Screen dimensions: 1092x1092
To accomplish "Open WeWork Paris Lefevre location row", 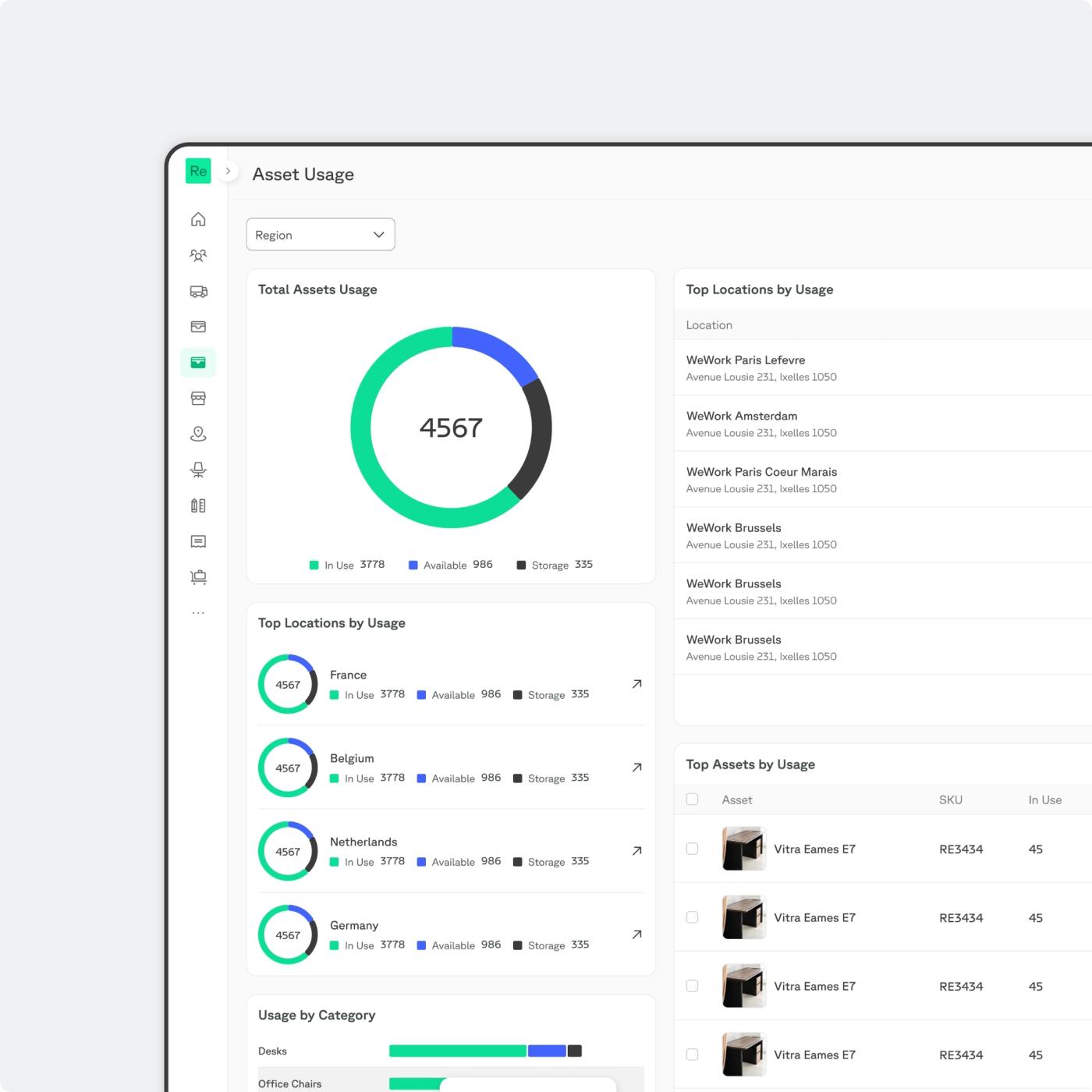I will pyautogui.click(x=883, y=367).
